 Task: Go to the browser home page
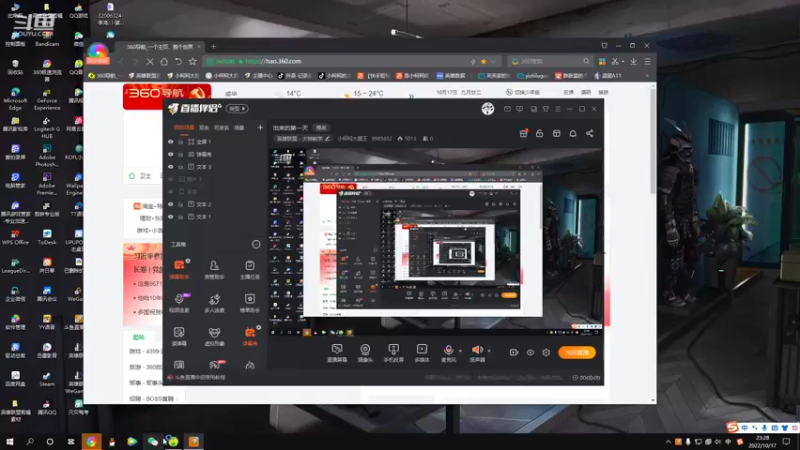[164, 62]
